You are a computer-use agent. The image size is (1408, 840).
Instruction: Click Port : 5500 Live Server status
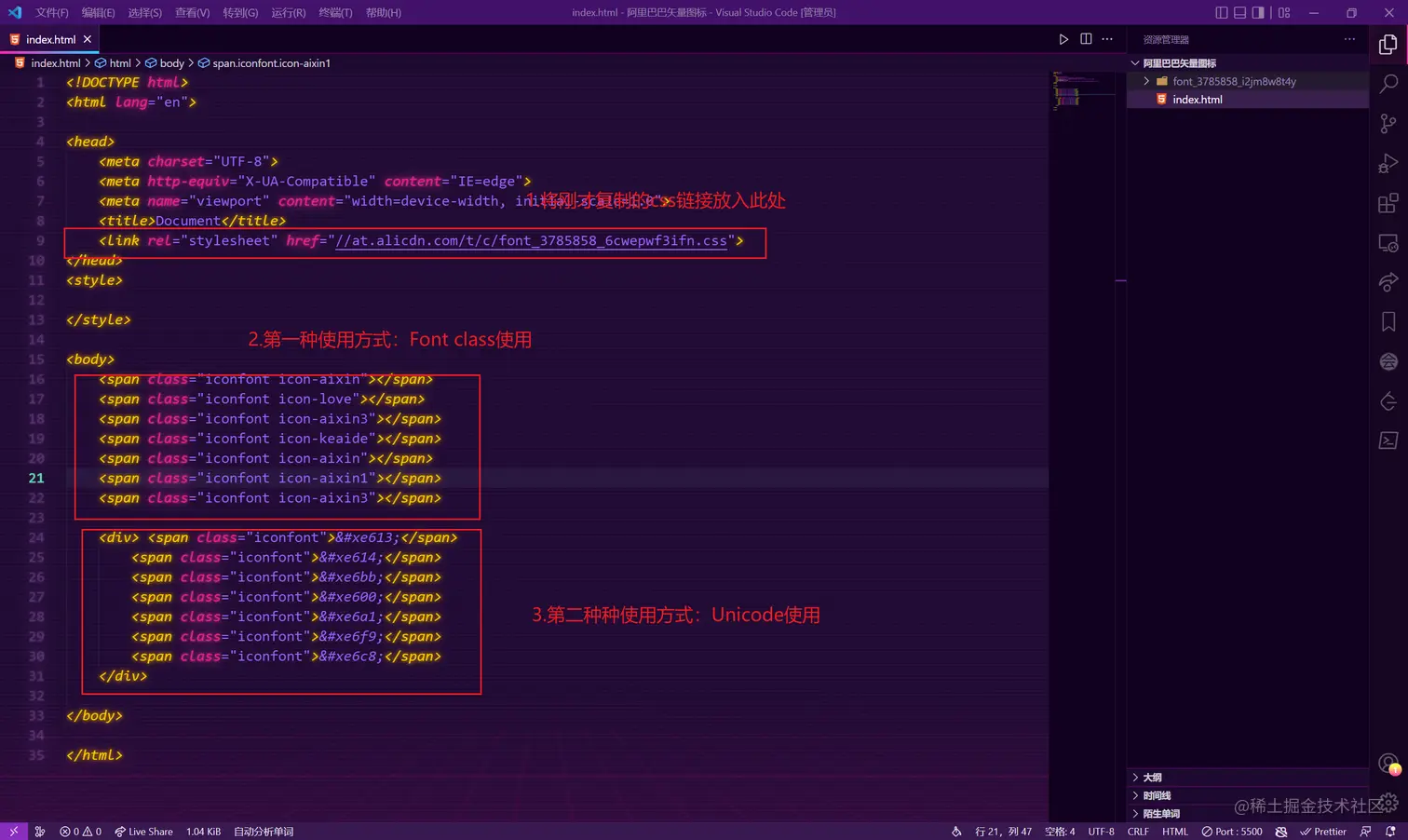pyautogui.click(x=1232, y=831)
